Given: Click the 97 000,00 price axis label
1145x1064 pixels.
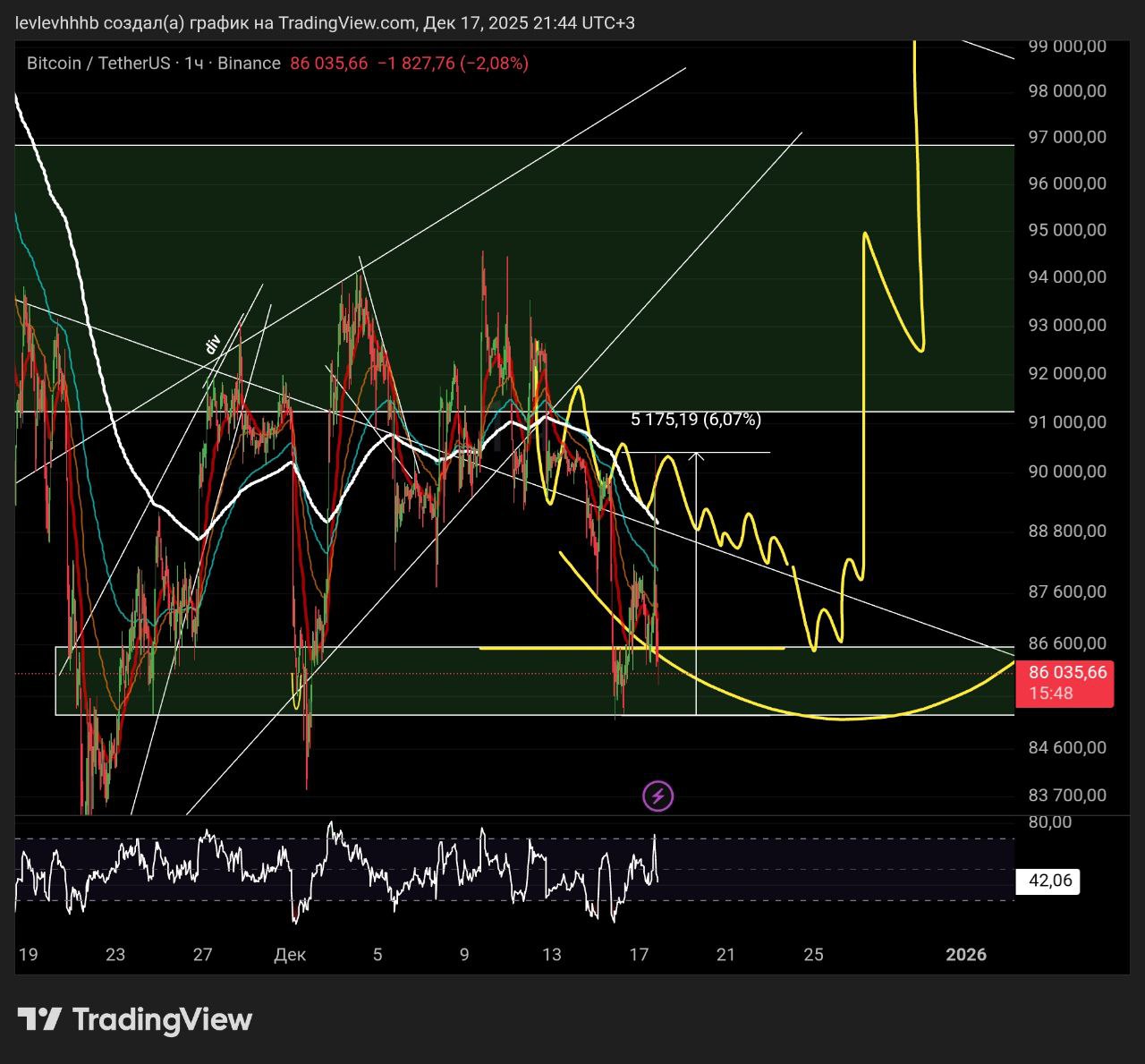Looking at the screenshot, I should [1067, 137].
